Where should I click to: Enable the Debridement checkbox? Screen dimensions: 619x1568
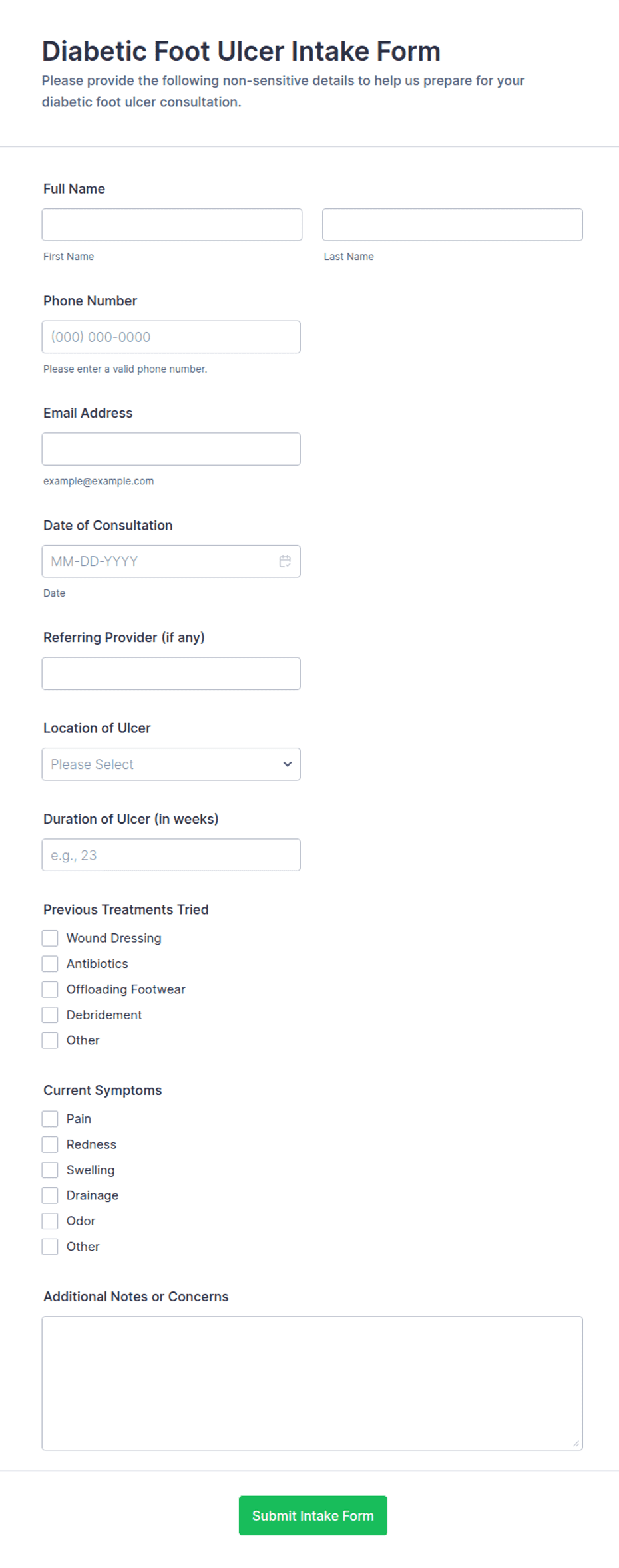50,1015
